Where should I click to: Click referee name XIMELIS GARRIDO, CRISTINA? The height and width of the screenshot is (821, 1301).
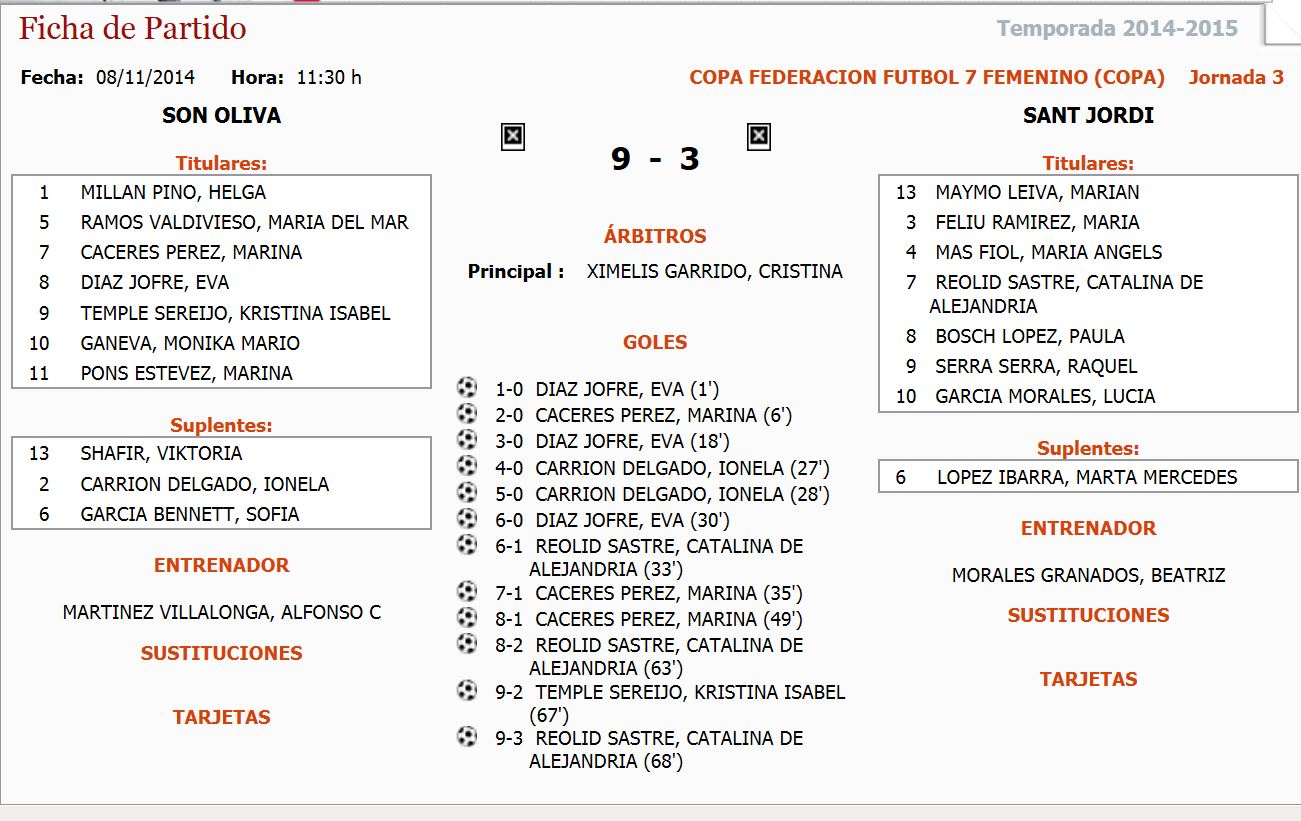pyautogui.click(x=714, y=271)
